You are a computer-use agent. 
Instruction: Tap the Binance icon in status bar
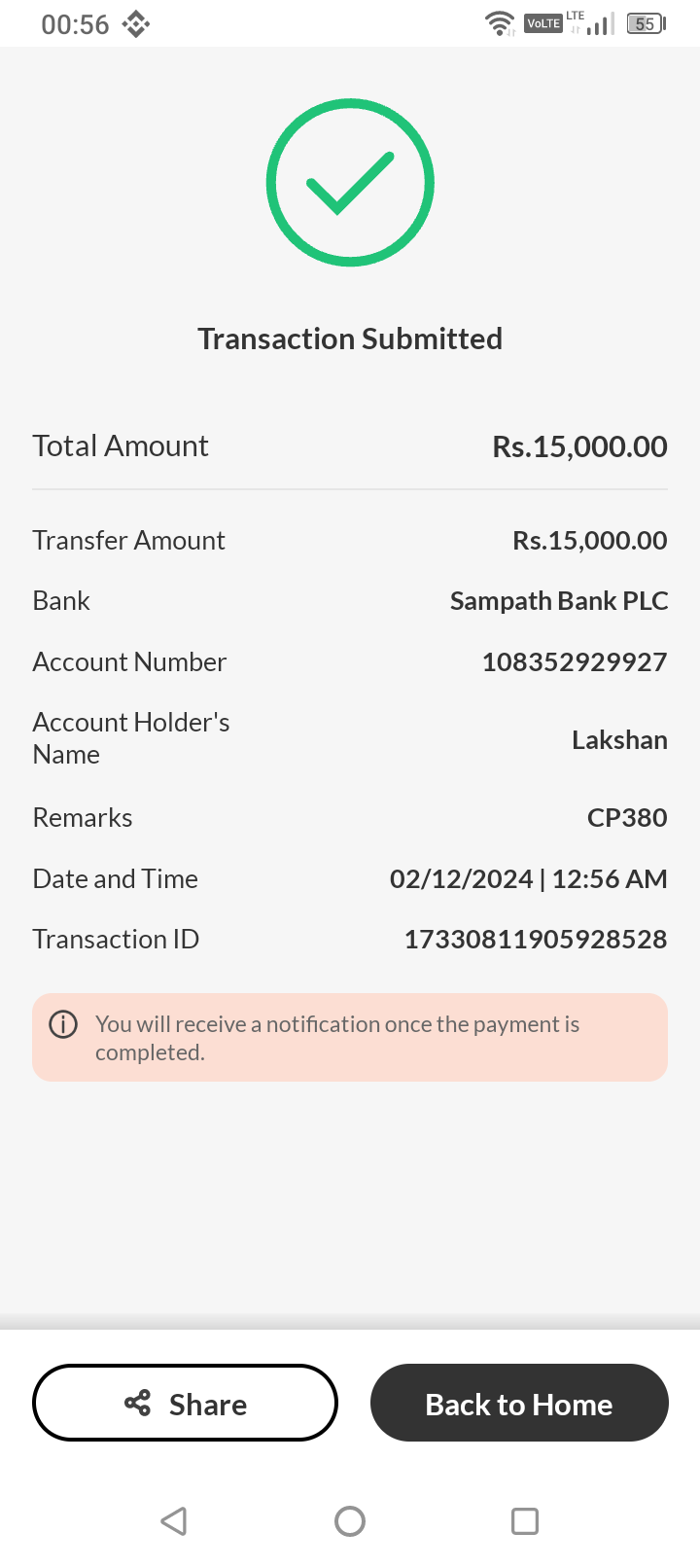(135, 23)
